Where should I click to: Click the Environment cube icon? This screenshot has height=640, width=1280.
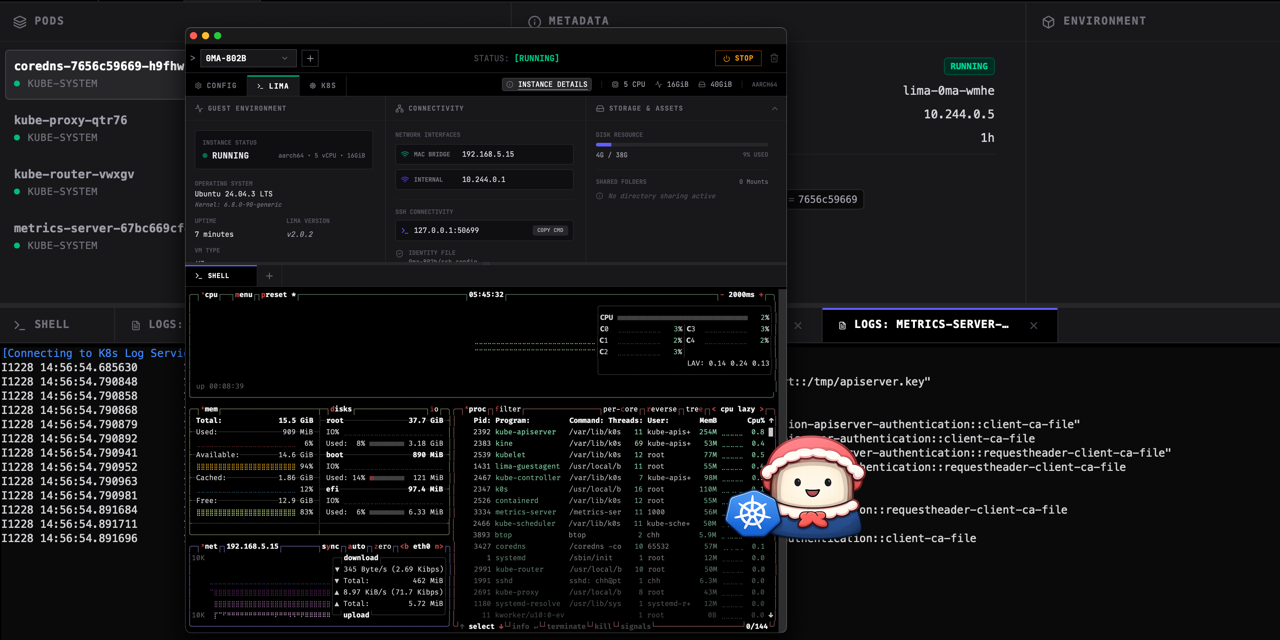point(1048,22)
